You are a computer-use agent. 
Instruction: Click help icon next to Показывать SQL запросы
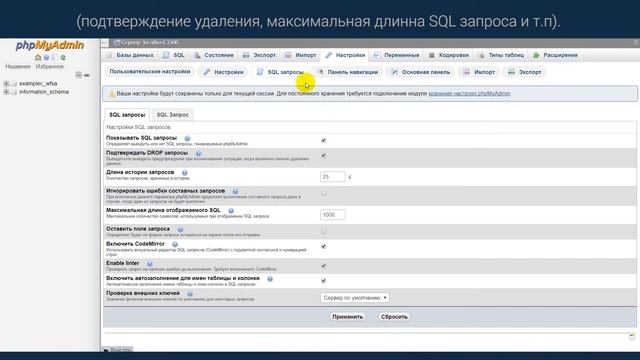pos(187,138)
